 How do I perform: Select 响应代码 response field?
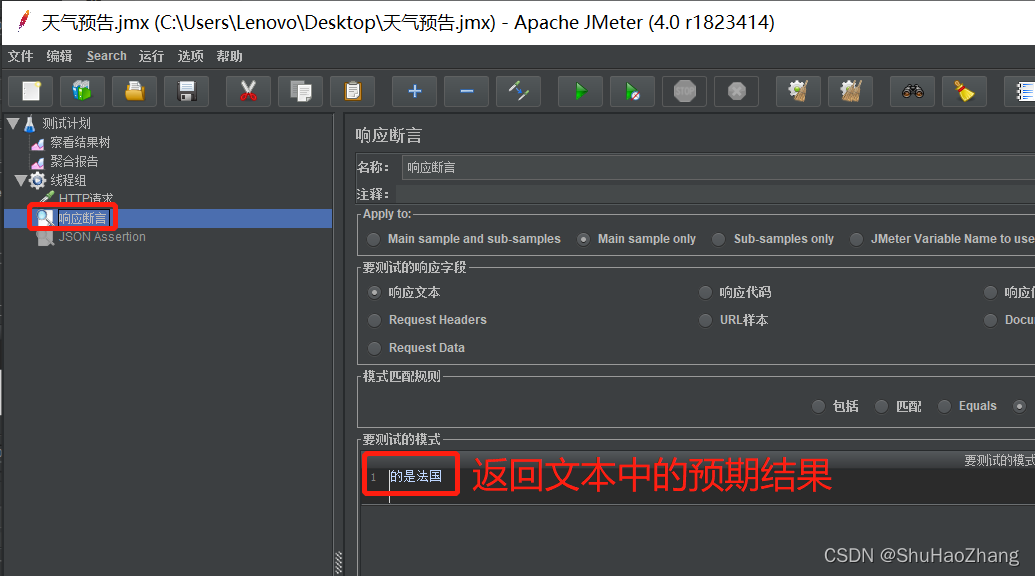(x=735, y=292)
